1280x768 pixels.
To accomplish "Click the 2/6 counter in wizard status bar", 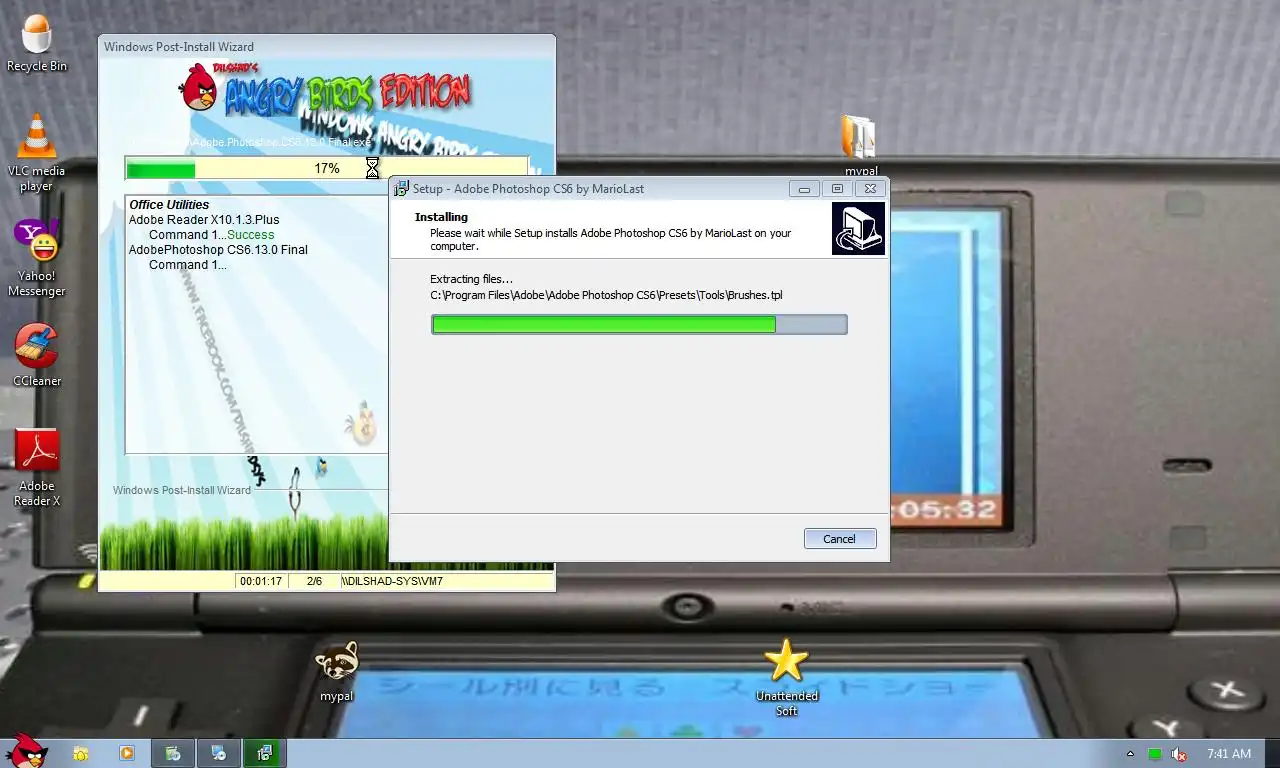I will tap(314, 581).
